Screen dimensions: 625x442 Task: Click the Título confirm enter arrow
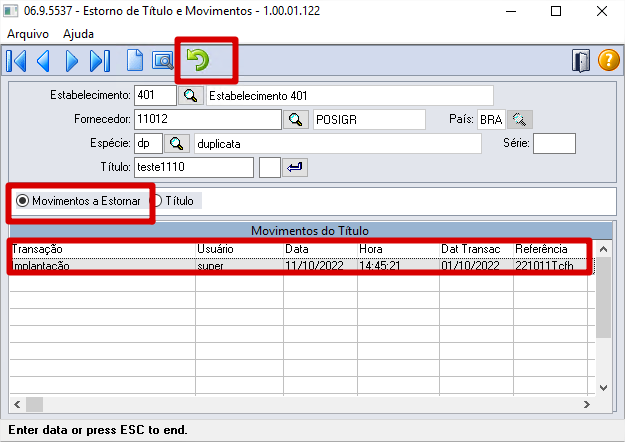tap(295, 167)
